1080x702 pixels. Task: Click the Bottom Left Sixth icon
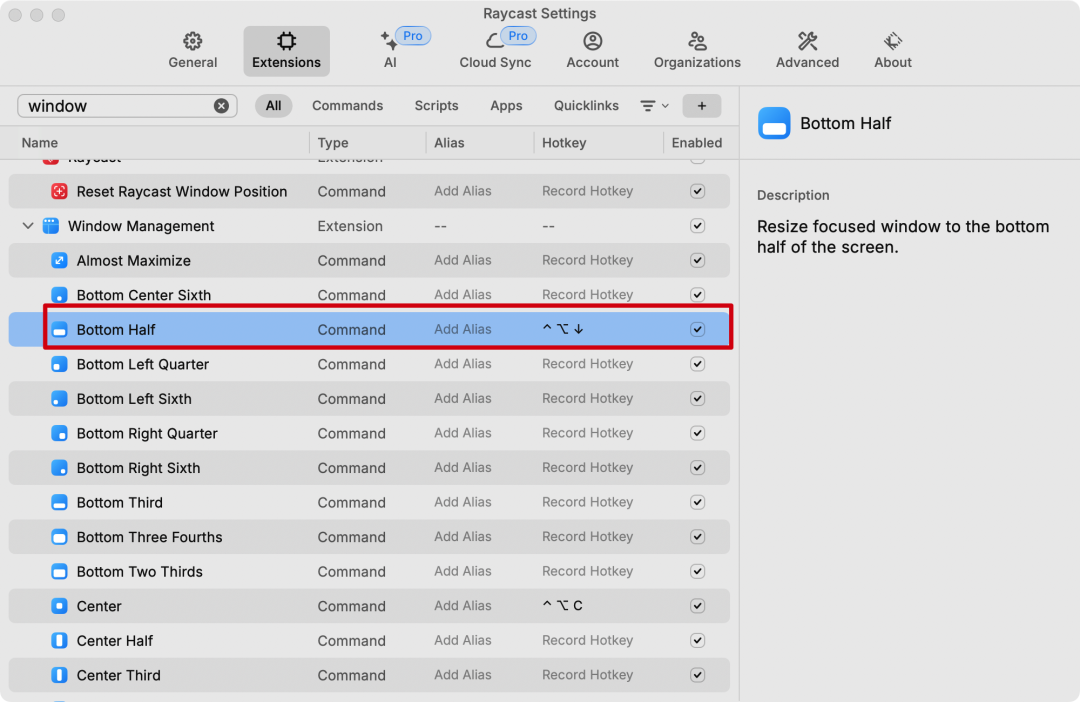[x=59, y=399]
